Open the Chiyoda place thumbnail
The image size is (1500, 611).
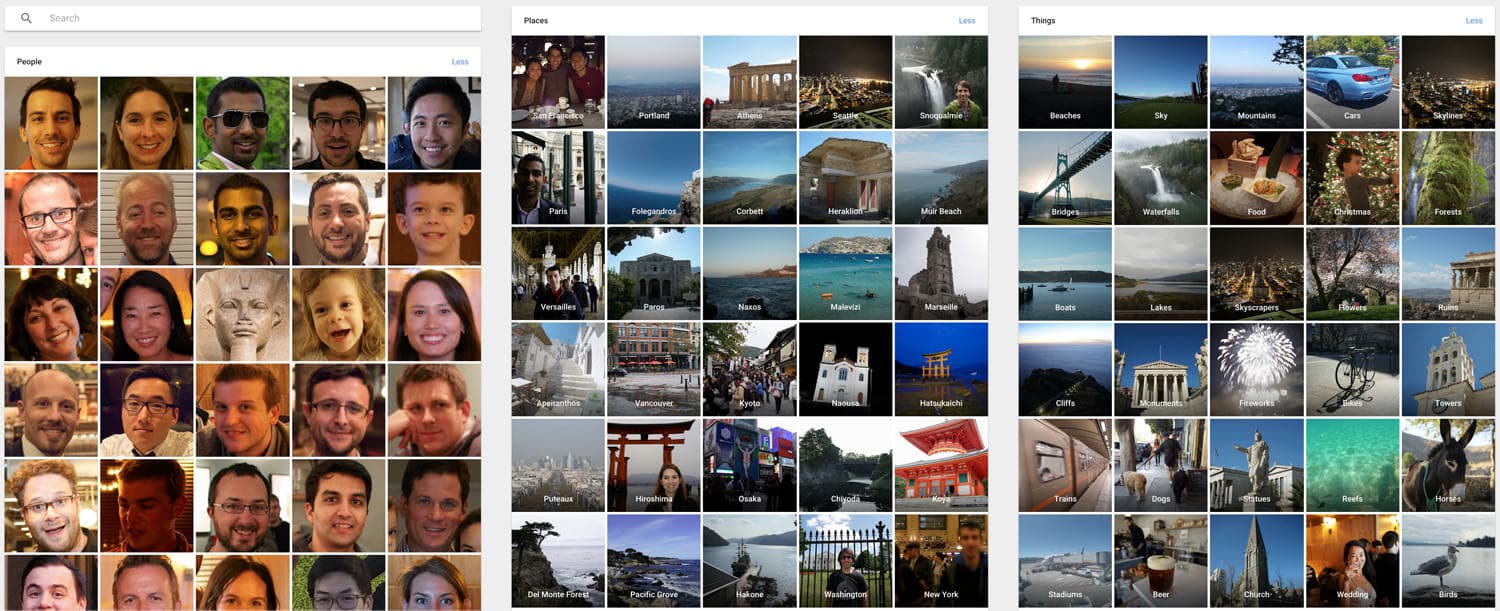[x=845, y=465]
